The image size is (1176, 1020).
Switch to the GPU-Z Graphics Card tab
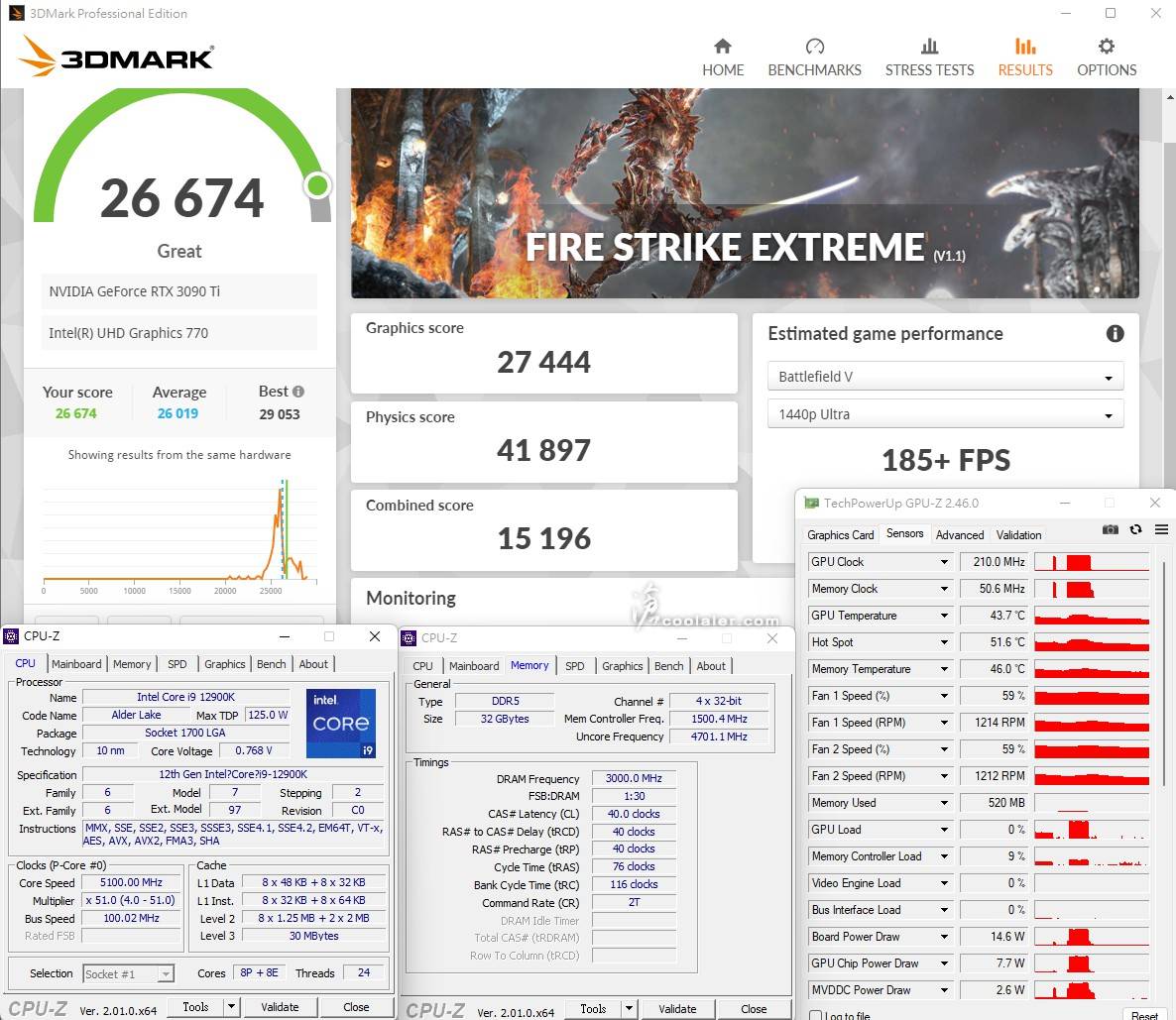point(840,534)
